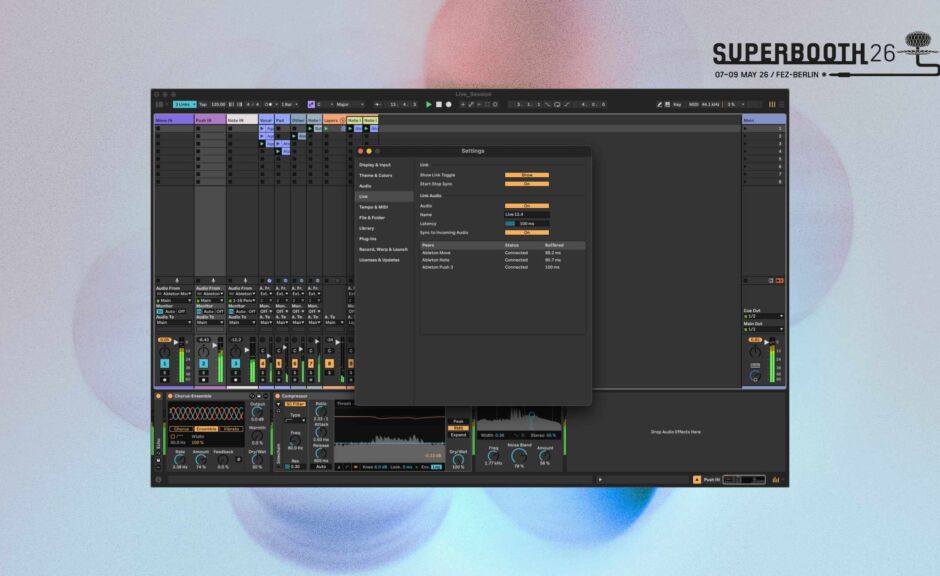Enable Draw Mode pencil icon

[659, 104]
